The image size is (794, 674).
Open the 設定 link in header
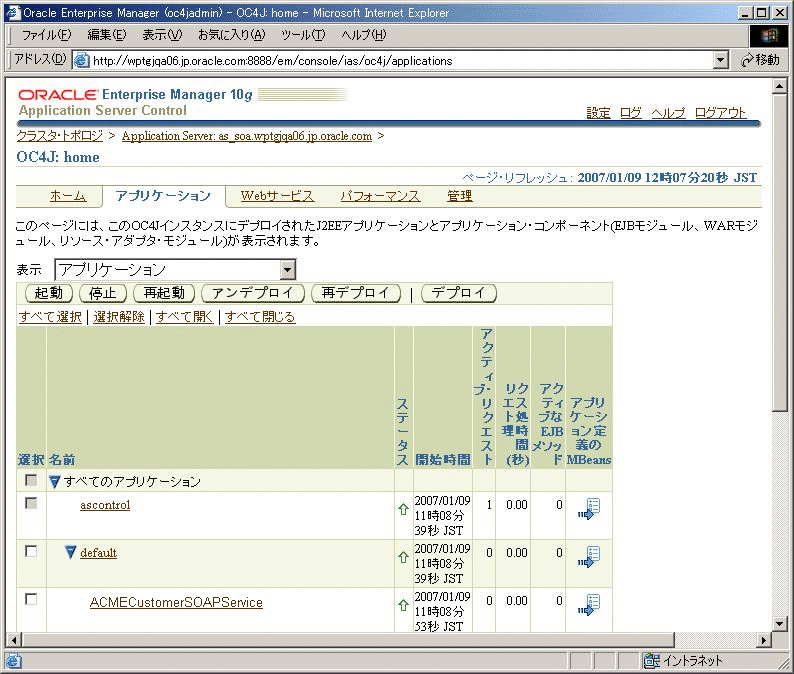click(x=599, y=113)
